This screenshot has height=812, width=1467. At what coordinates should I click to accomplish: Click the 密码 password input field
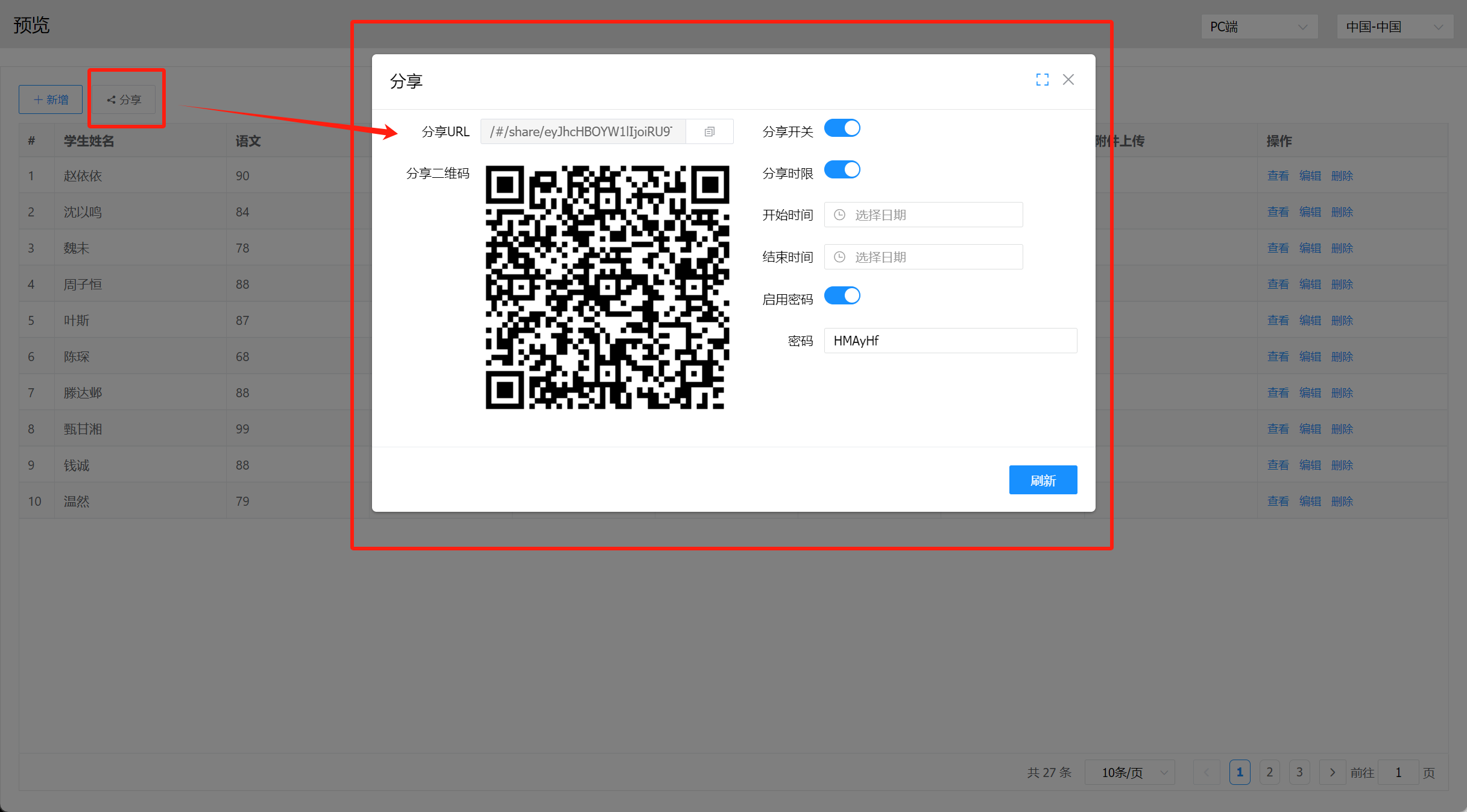click(950, 341)
